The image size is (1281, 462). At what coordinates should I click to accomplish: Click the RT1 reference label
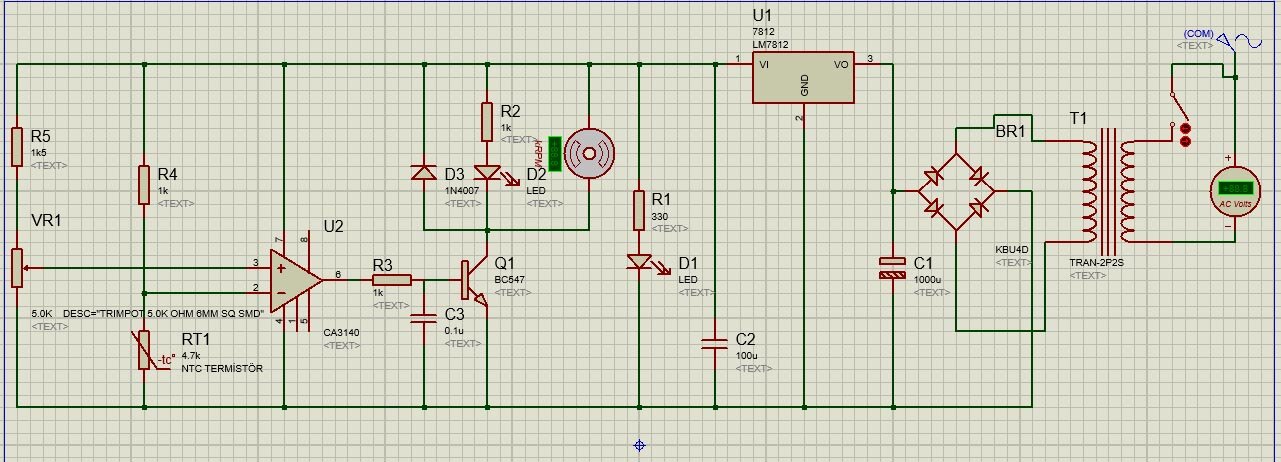tap(196, 338)
